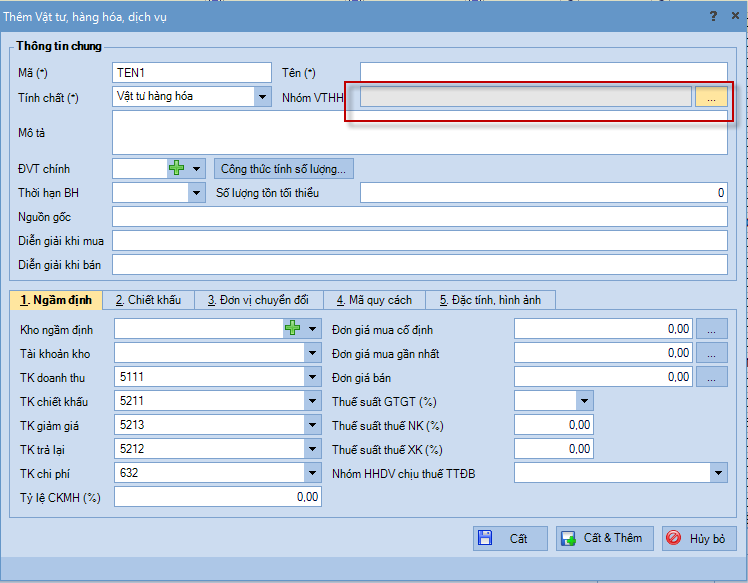
Task: Open the Thời hạn BH dropdown
Action: [x=196, y=193]
